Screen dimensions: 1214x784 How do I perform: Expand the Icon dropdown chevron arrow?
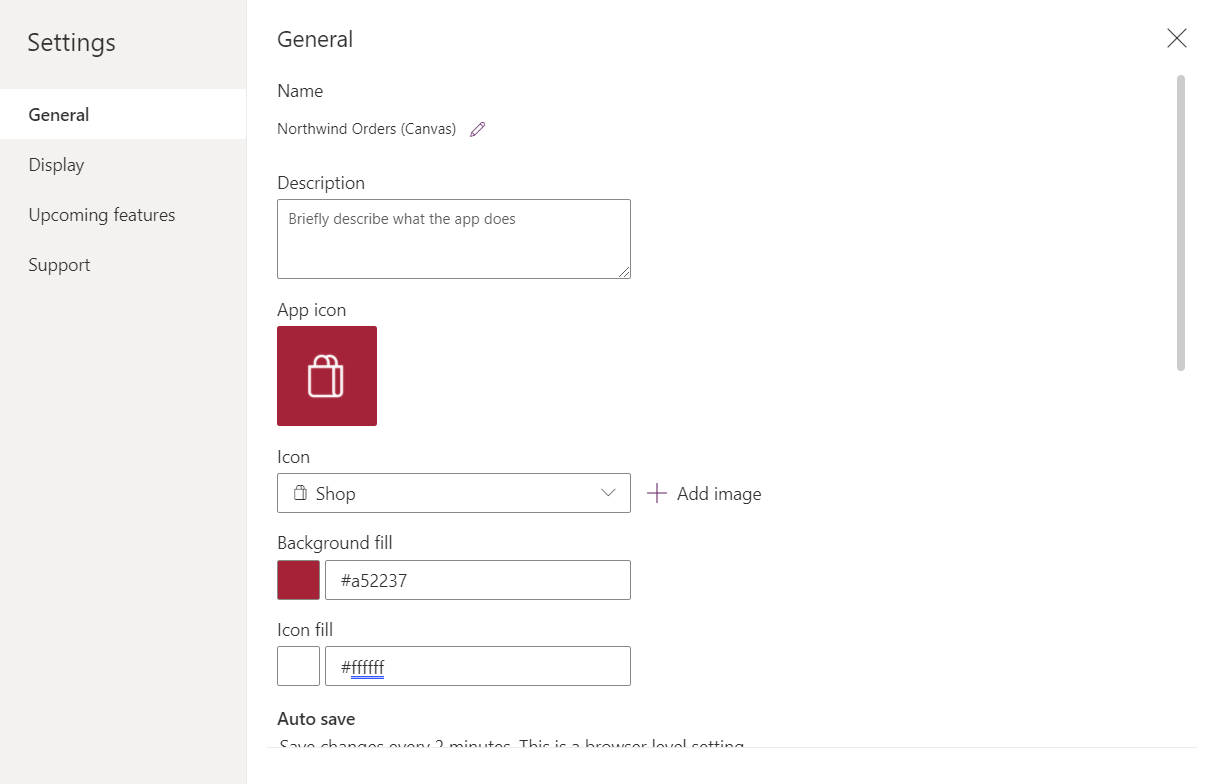point(608,493)
